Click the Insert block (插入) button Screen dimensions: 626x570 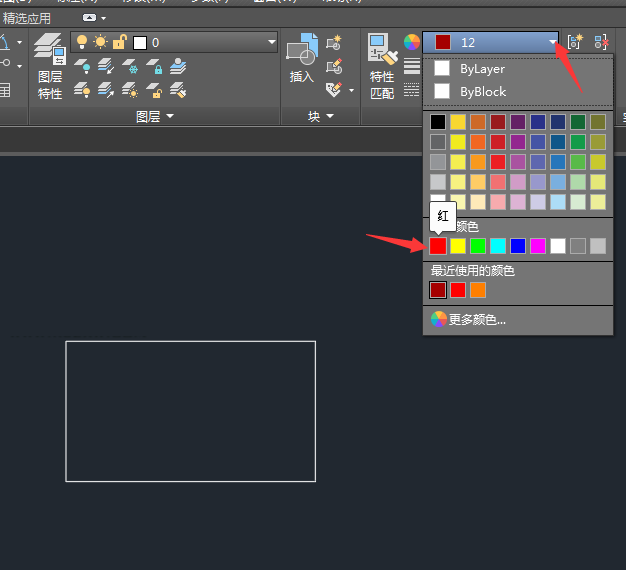302,58
